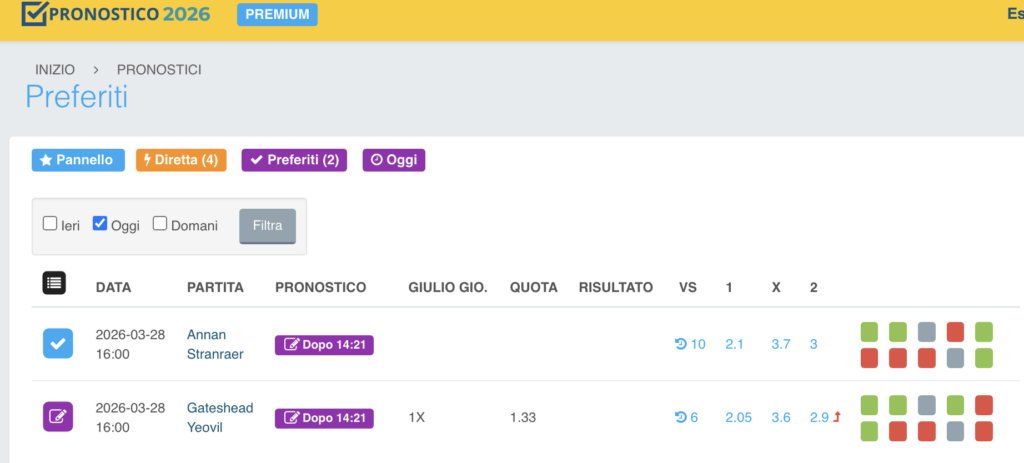Click Dopo 14:21 badge for Gateshead Yeovil

[324, 417]
